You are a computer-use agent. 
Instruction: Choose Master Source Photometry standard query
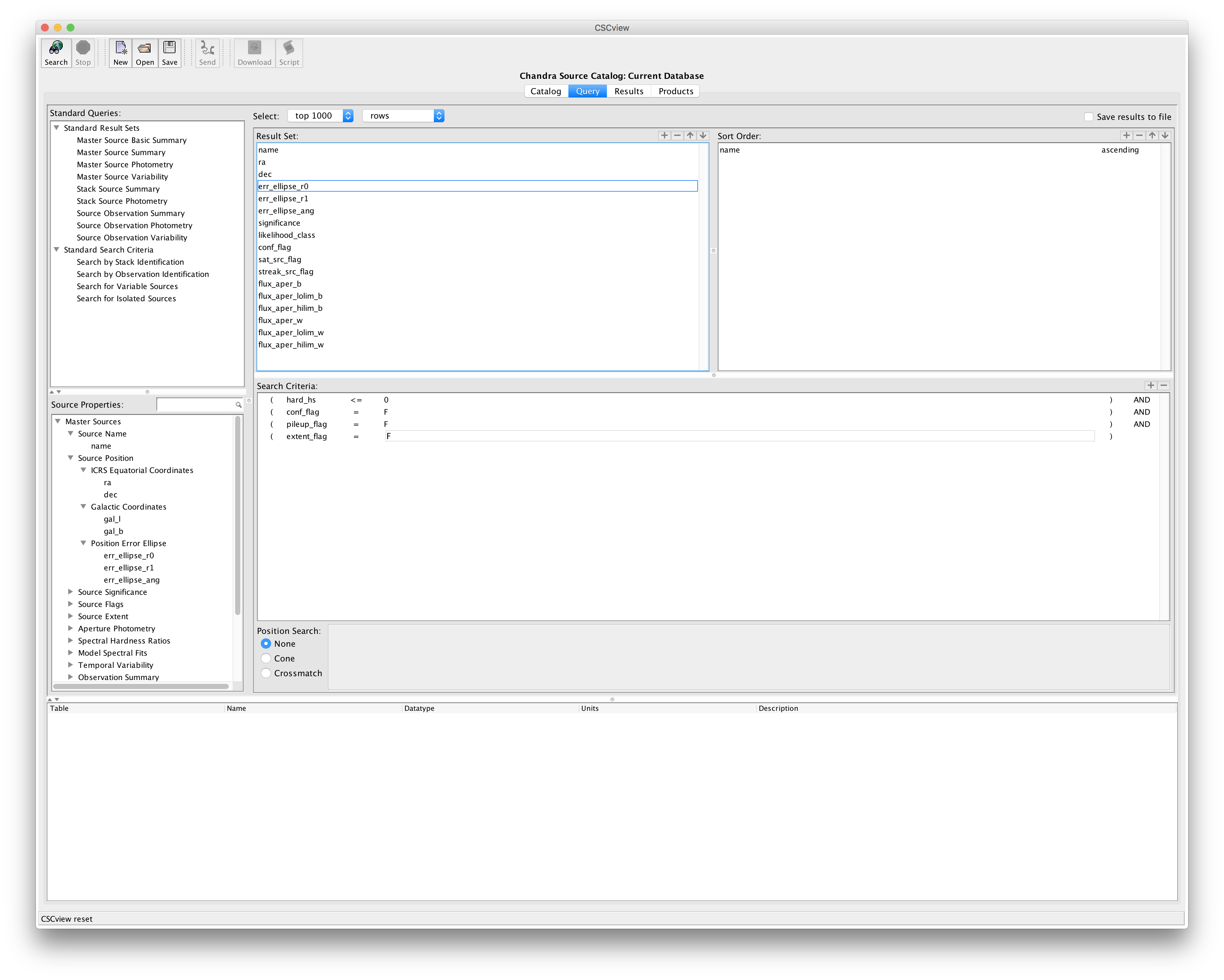(x=125, y=165)
